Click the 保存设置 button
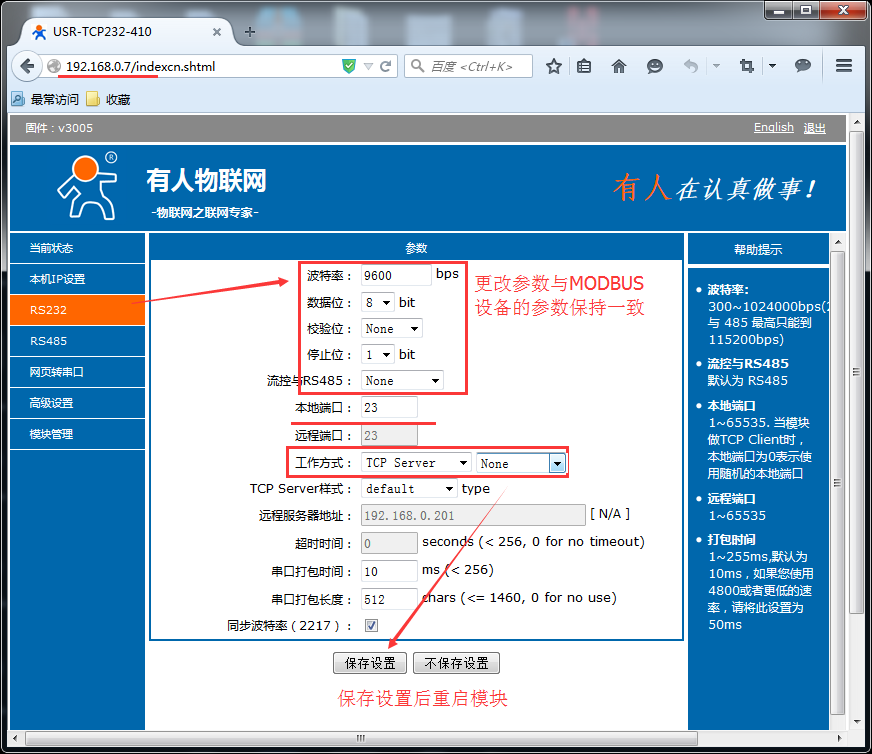Screen dimensions: 872x754 [x=370, y=663]
